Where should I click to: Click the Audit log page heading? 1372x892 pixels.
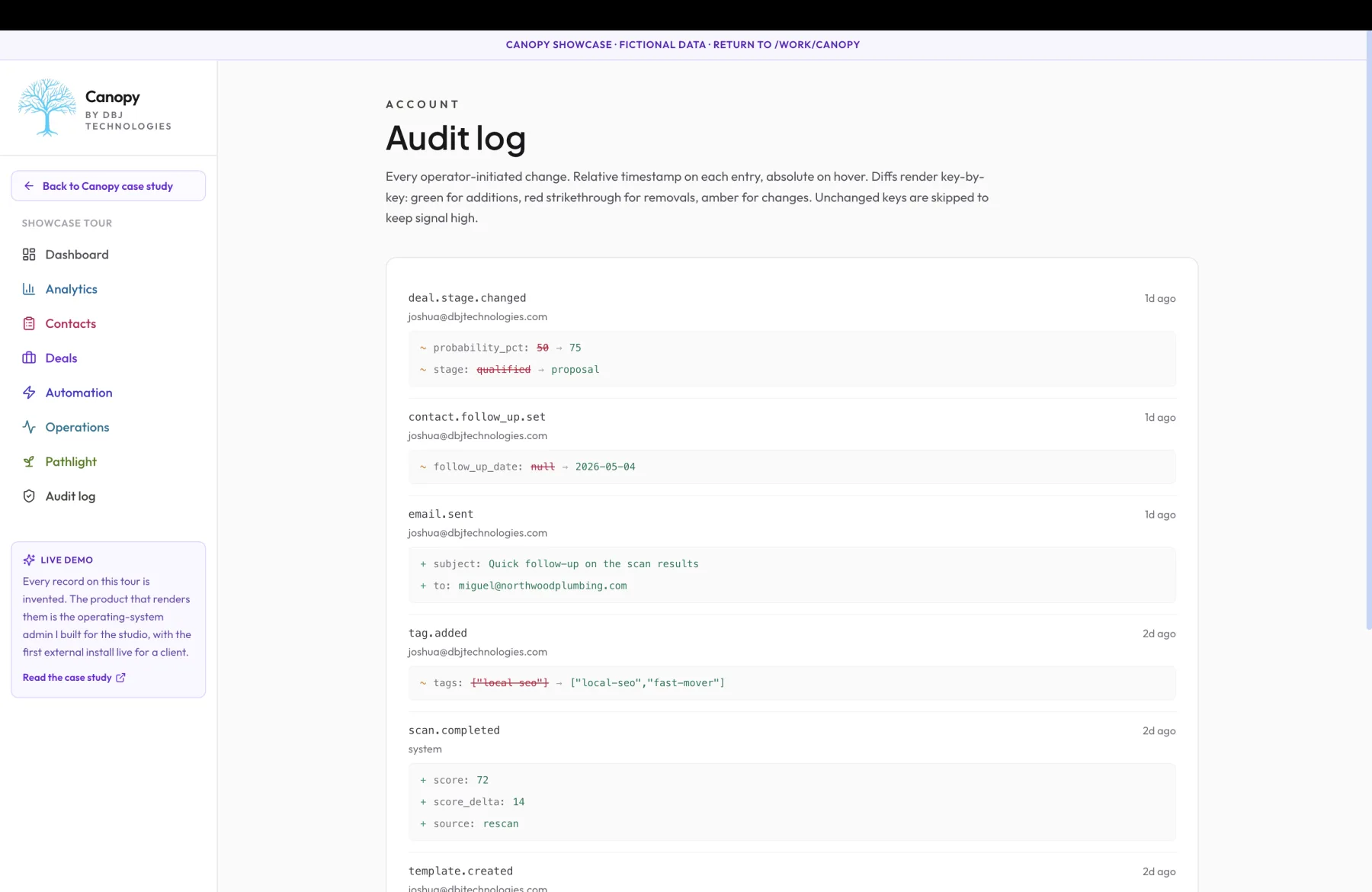pyautogui.click(x=456, y=139)
